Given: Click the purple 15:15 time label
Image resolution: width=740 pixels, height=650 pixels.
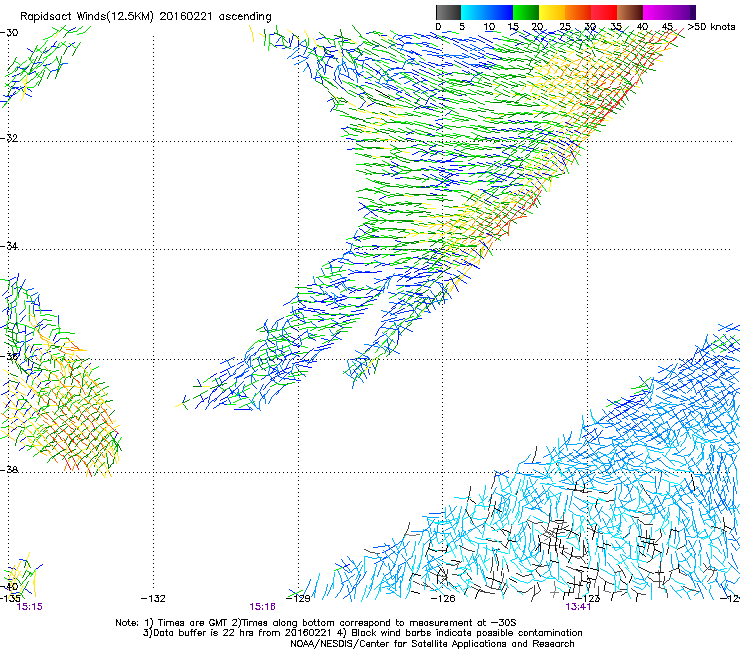Looking at the screenshot, I should (29, 607).
